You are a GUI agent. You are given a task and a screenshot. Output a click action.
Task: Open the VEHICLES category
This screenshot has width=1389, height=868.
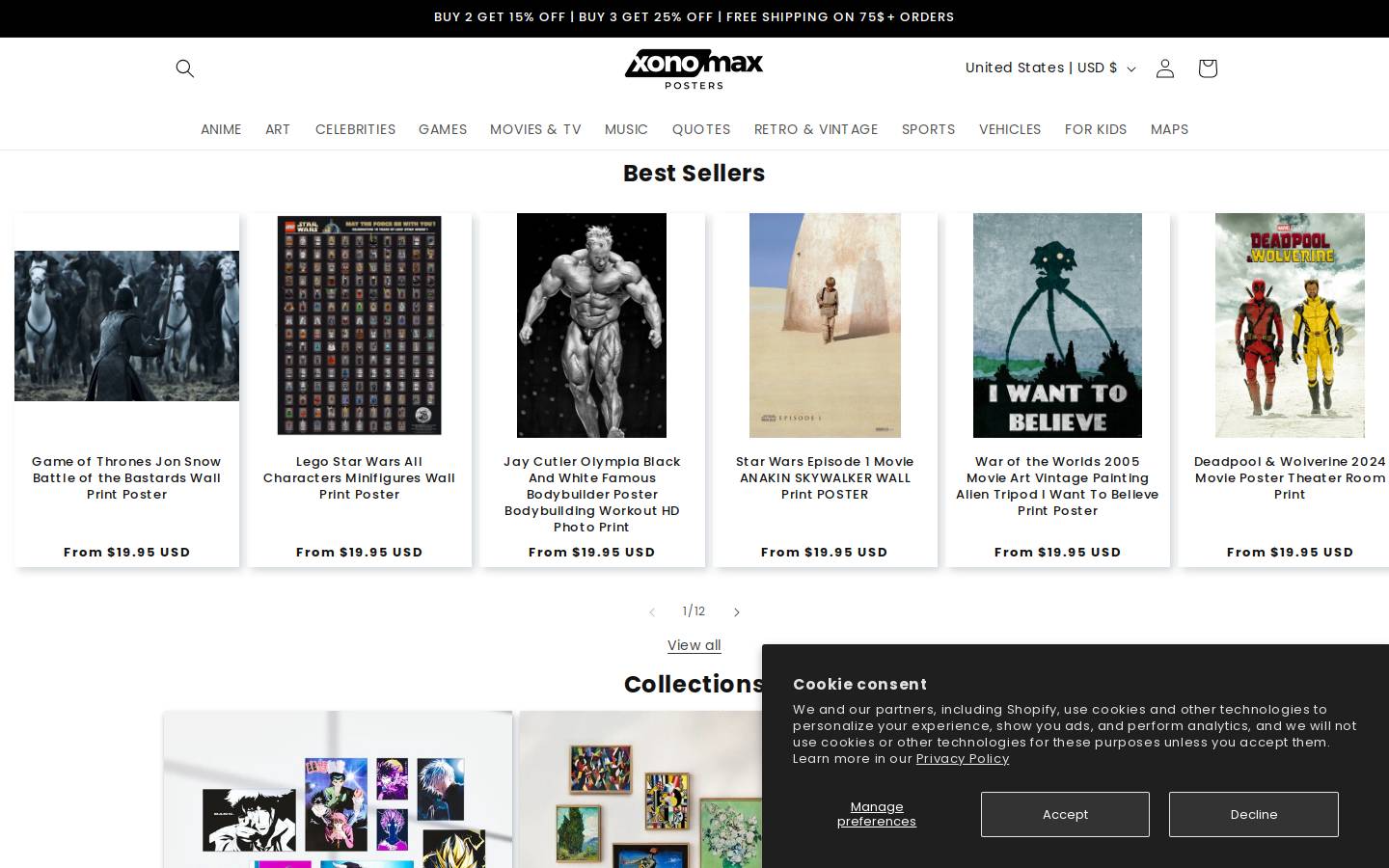pyautogui.click(x=1010, y=129)
